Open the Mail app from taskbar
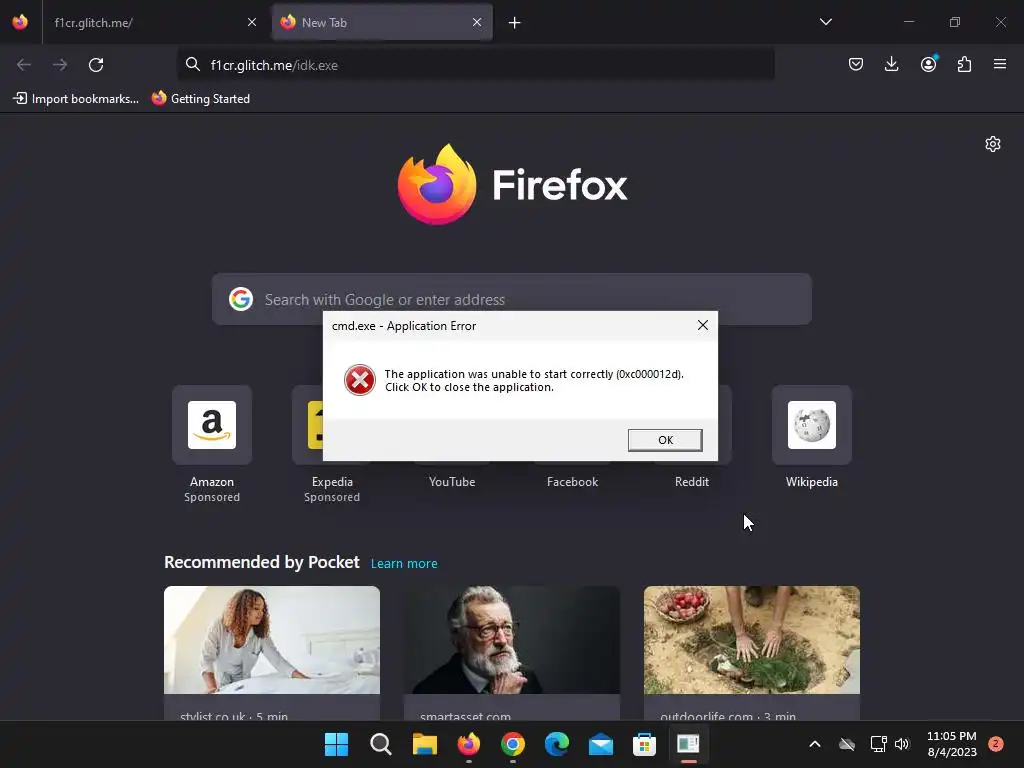The image size is (1024, 768). [x=600, y=744]
